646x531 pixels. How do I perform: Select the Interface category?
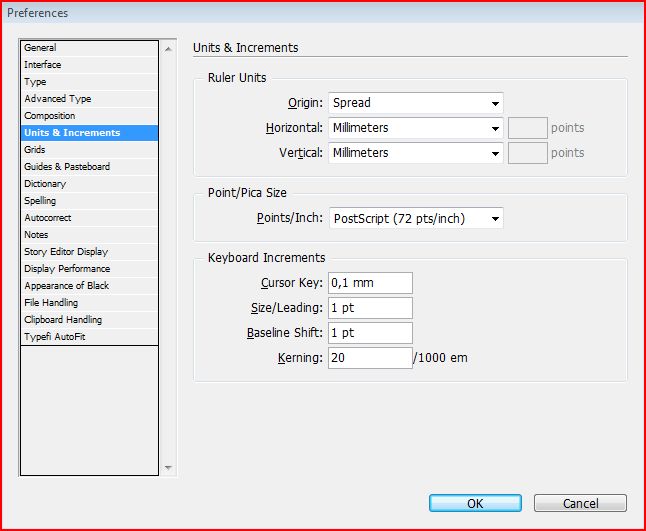(x=89, y=65)
